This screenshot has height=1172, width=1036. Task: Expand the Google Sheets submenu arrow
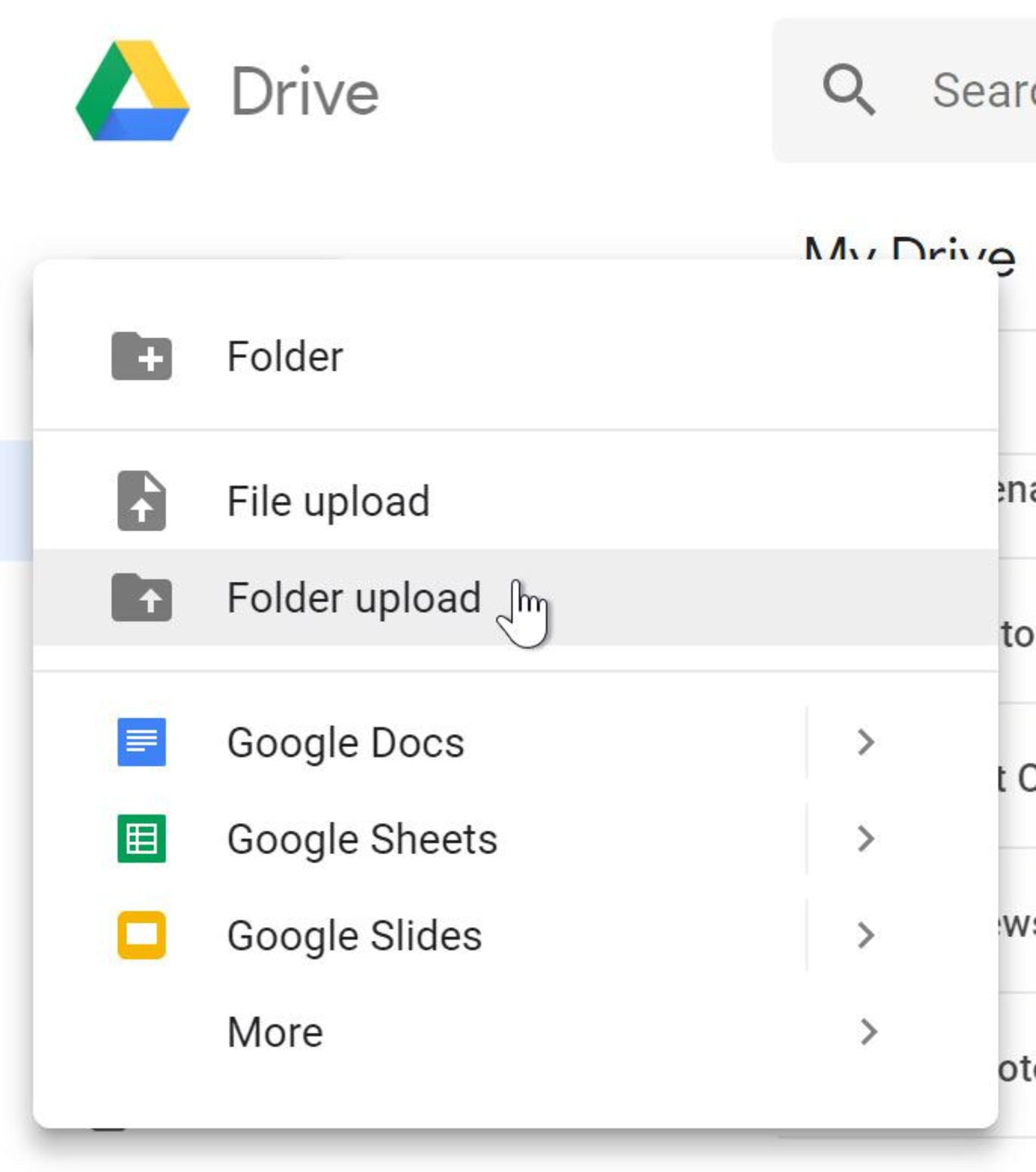865,839
